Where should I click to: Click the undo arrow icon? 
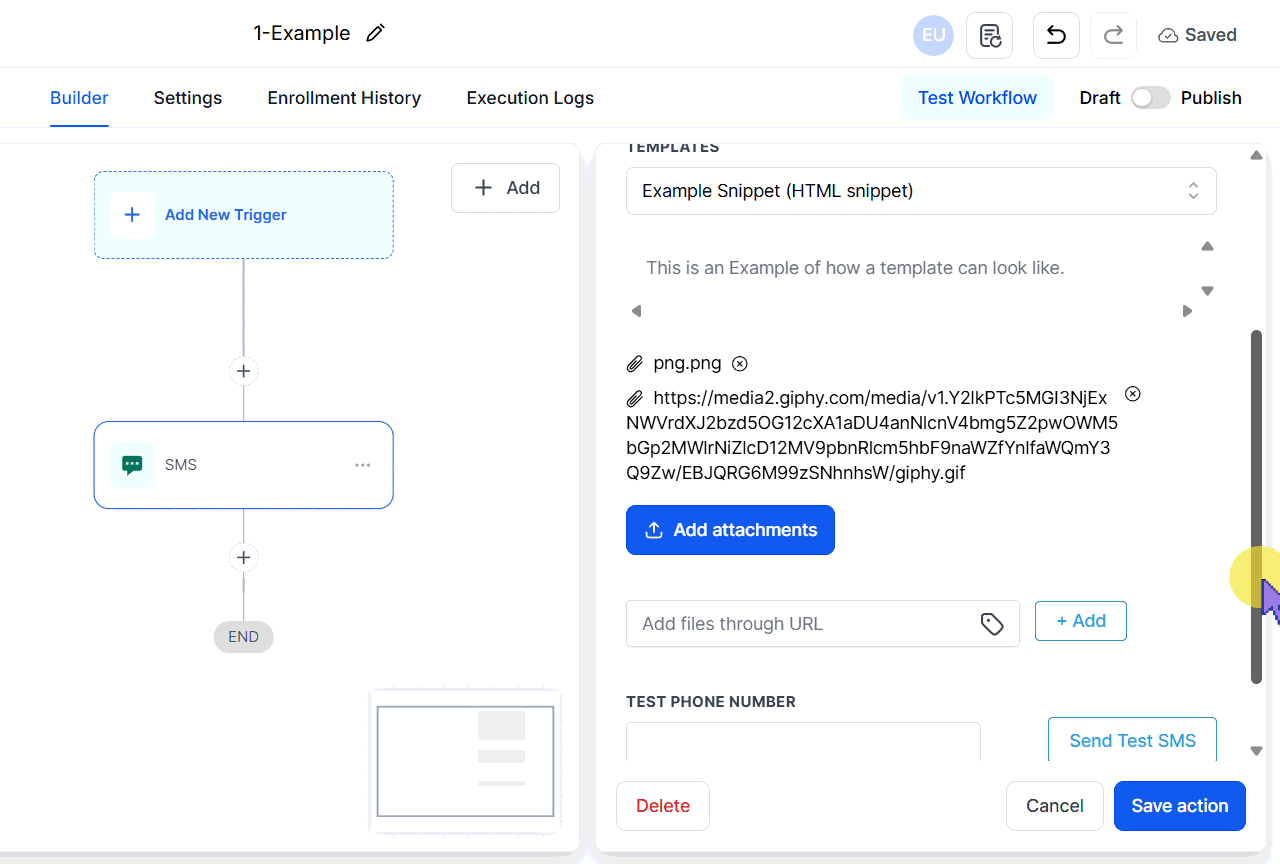[1055, 36]
